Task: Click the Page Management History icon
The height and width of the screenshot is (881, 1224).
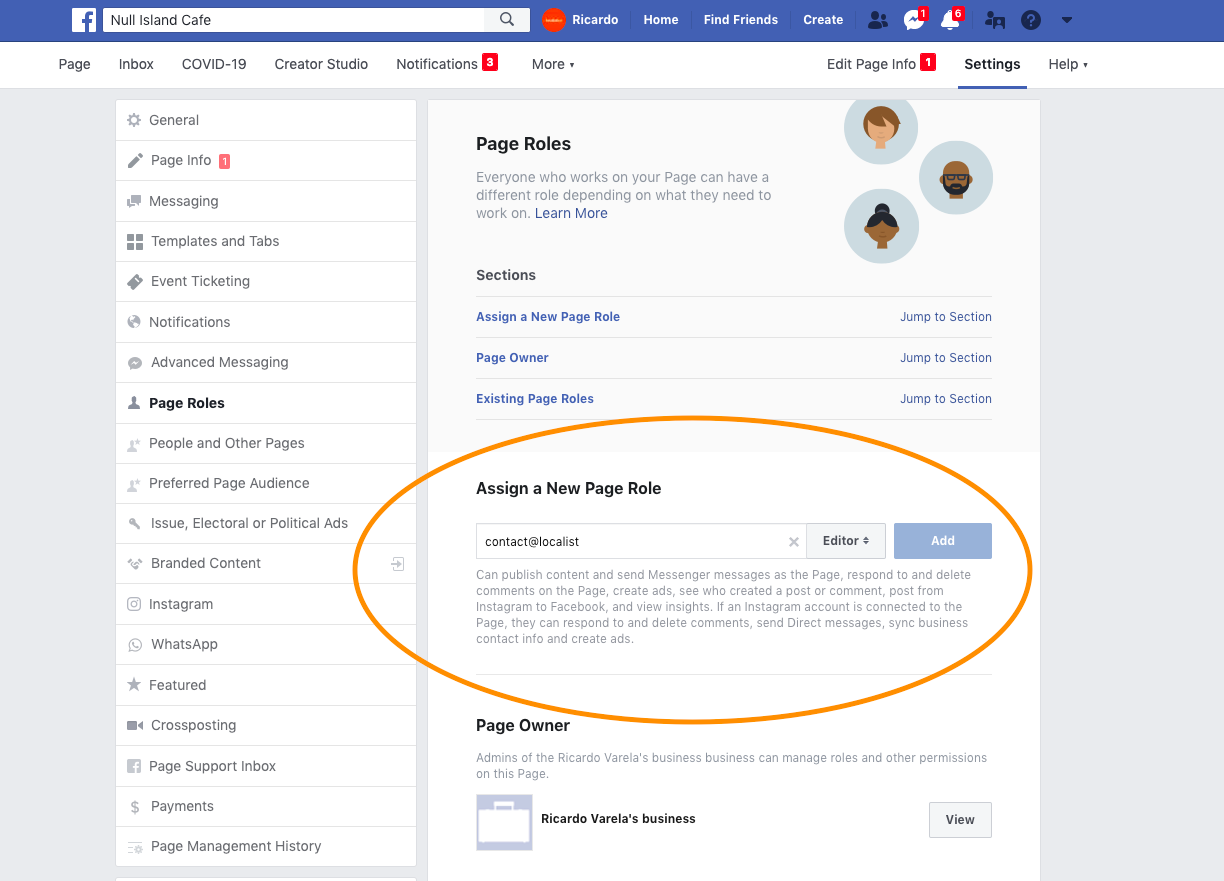Action: (135, 847)
